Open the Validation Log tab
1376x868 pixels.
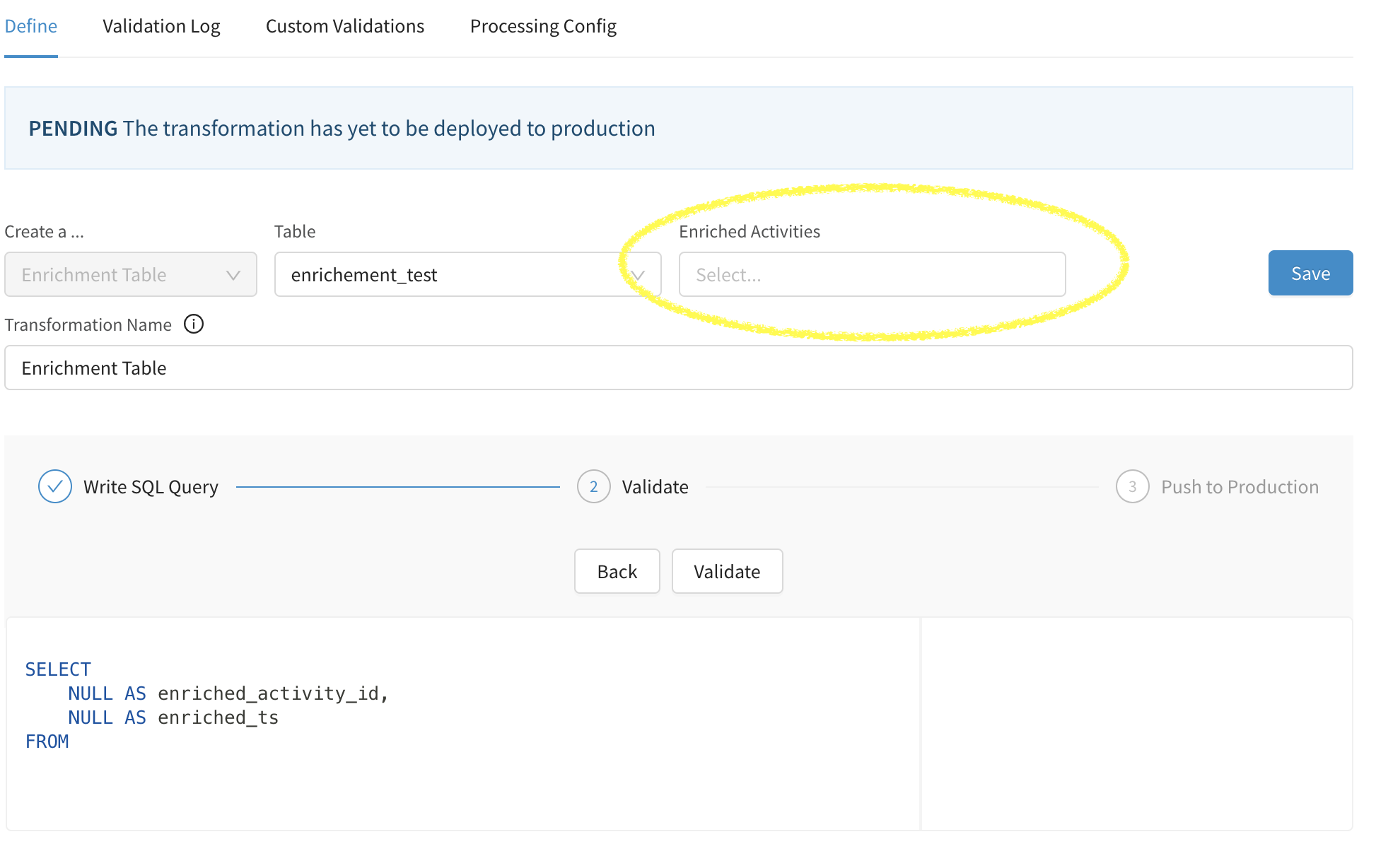161,27
